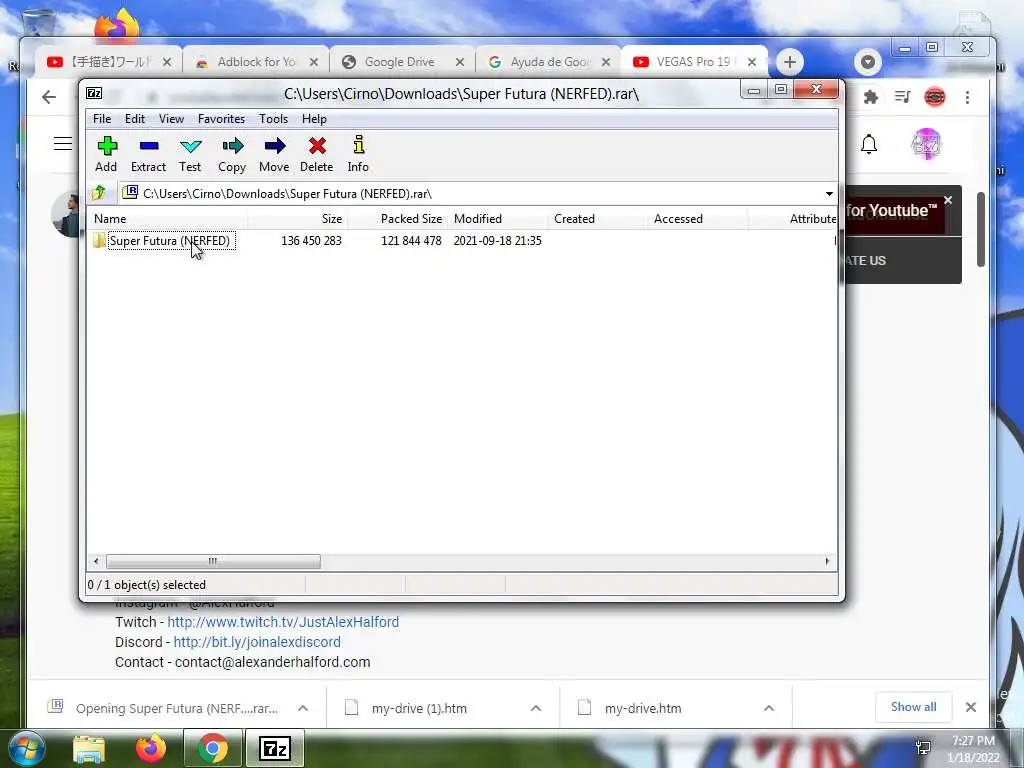This screenshot has width=1024, height=768.
Task: Expand the 7-Zip address path dropdown
Action: click(x=829, y=194)
